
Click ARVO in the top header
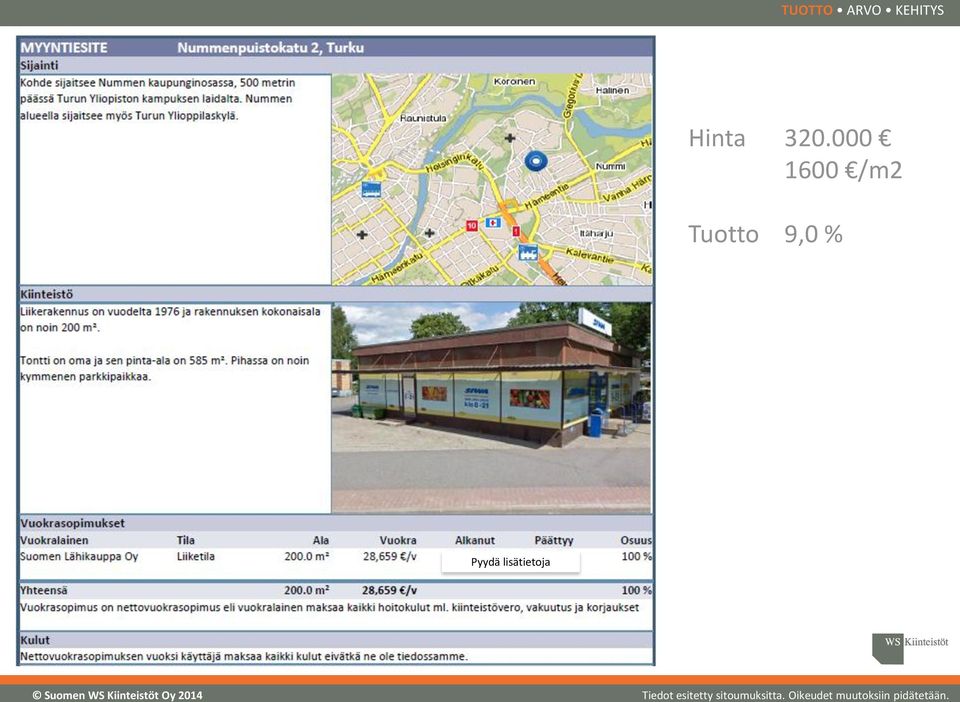tap(864, 10)
